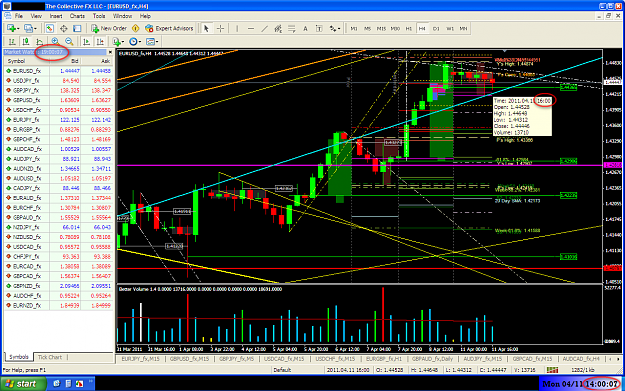Open the View menu

[36, 16]
